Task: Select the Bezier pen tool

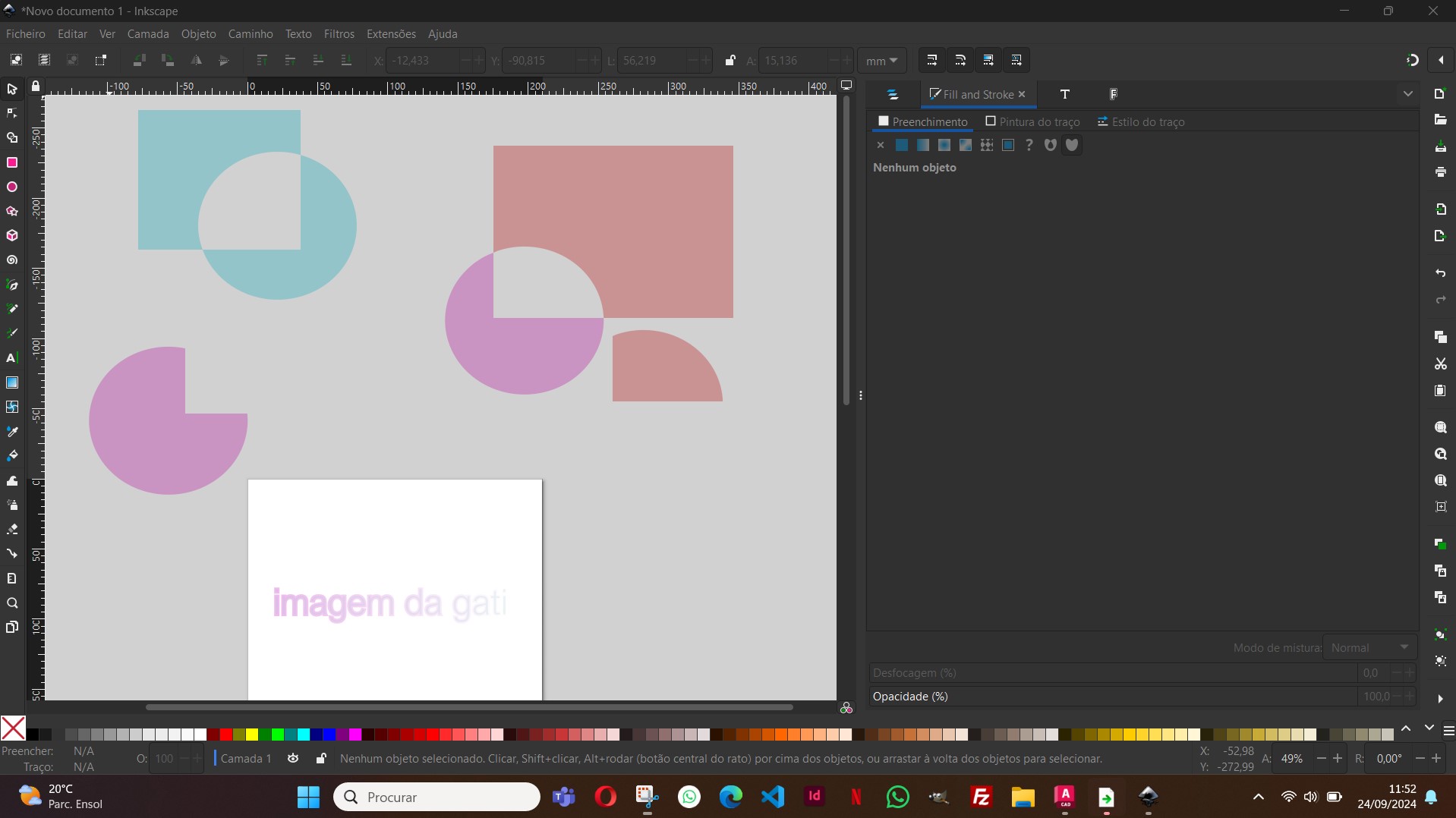Action: click(x=12, y=285)
